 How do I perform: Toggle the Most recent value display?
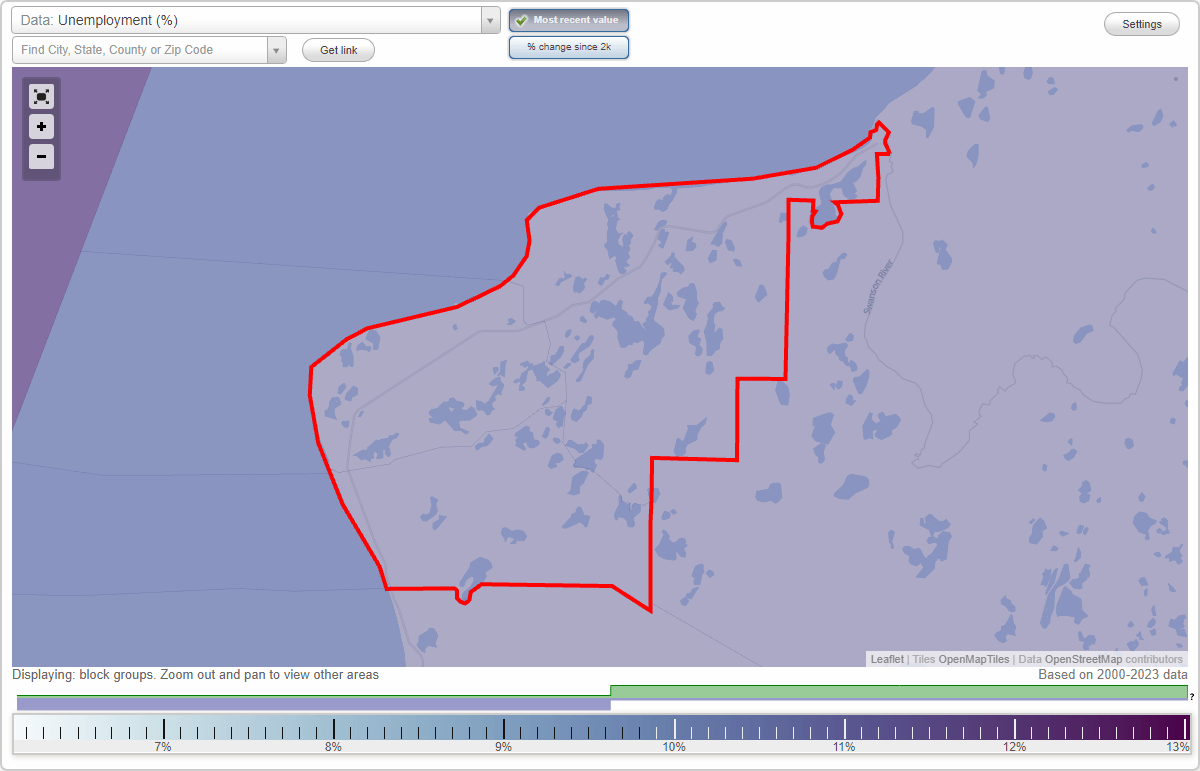[x=569, y=20]
